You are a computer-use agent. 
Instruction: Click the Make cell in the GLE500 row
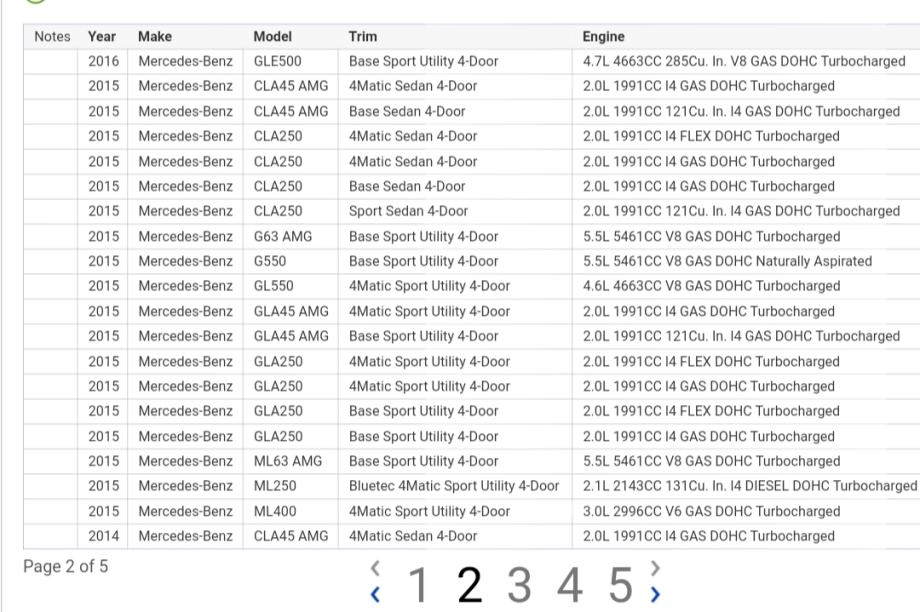pyautogui.click(x=185, y=61)
